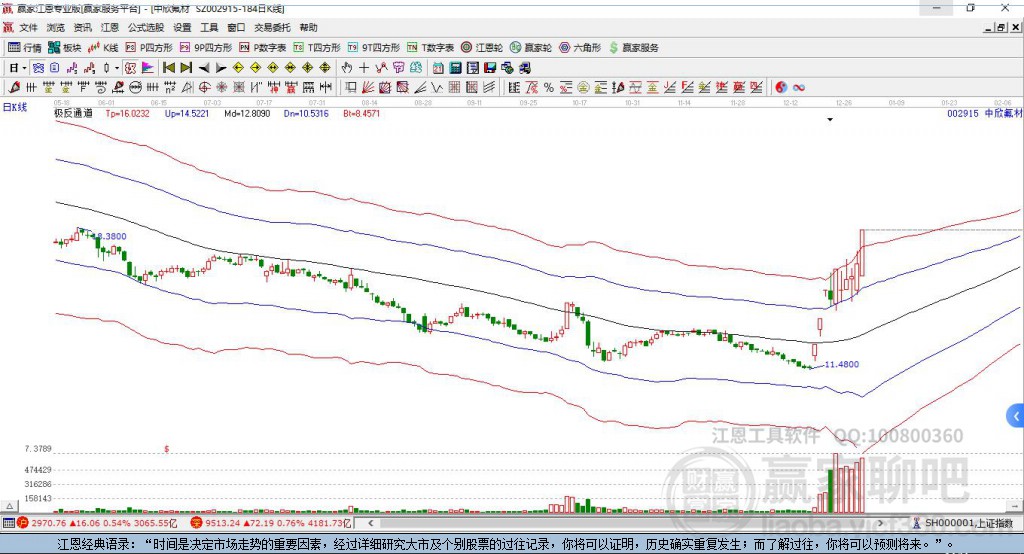This screenshot has height=554, width=1024.
Task: Click the small black triangle marker above chart
Action: (x=830, y=120)
